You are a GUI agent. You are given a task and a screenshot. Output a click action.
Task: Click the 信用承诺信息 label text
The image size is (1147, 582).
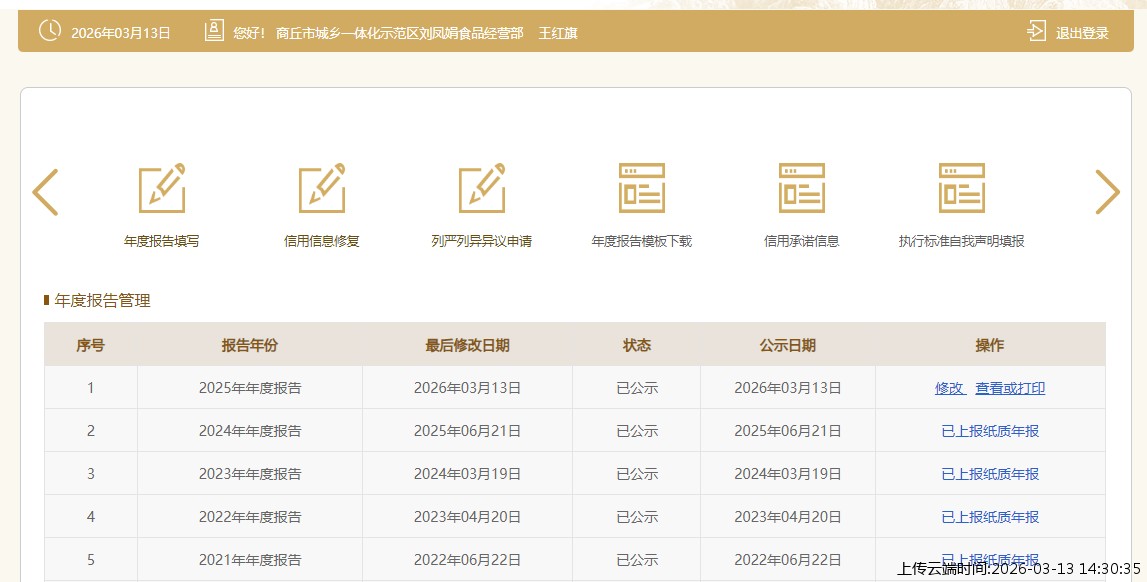(802, 241)
